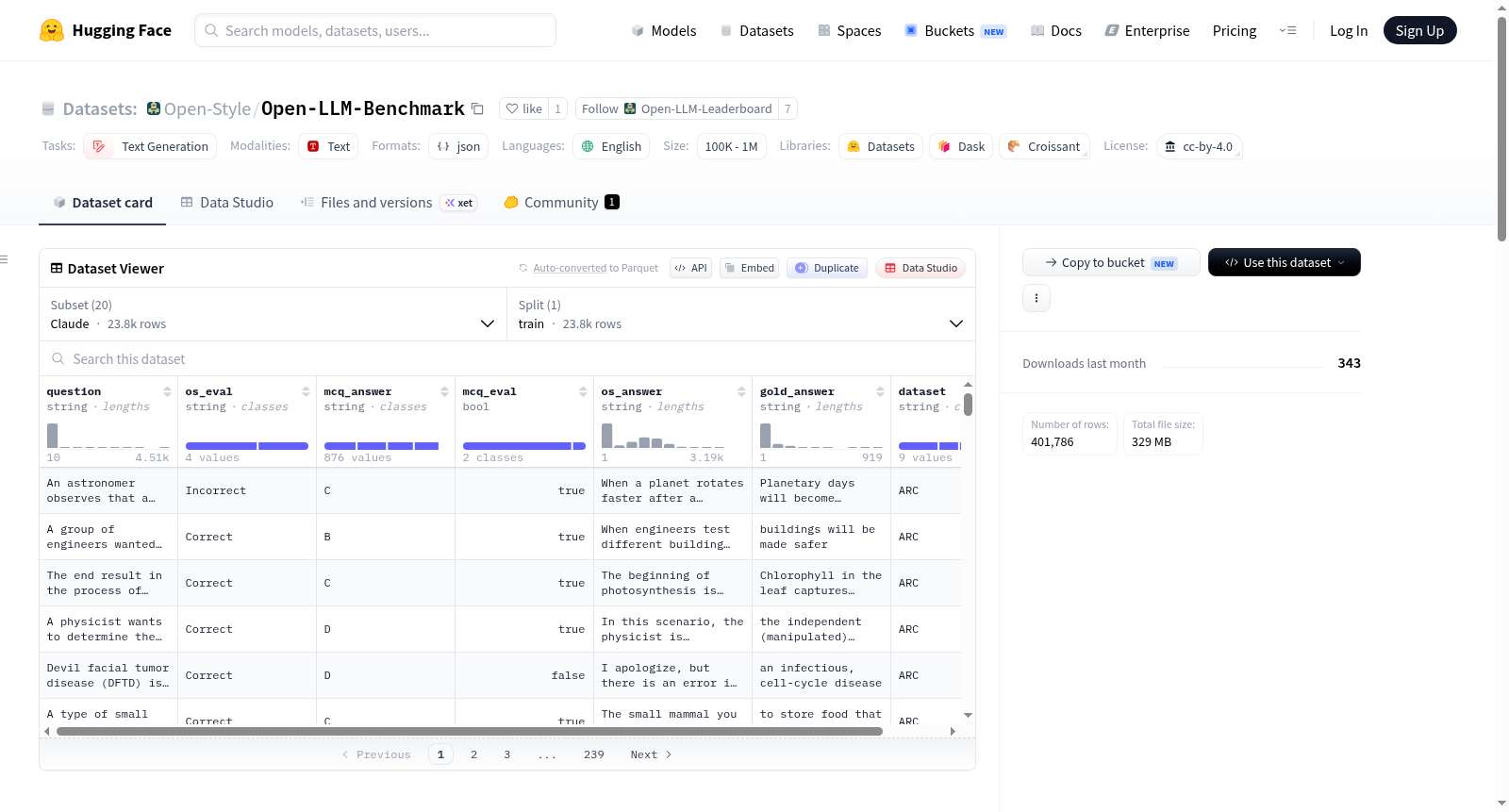The image size is (1509, 812).
Task: Sort by the question column arrows
Action: pyautogui.click(x=167, y=391)
